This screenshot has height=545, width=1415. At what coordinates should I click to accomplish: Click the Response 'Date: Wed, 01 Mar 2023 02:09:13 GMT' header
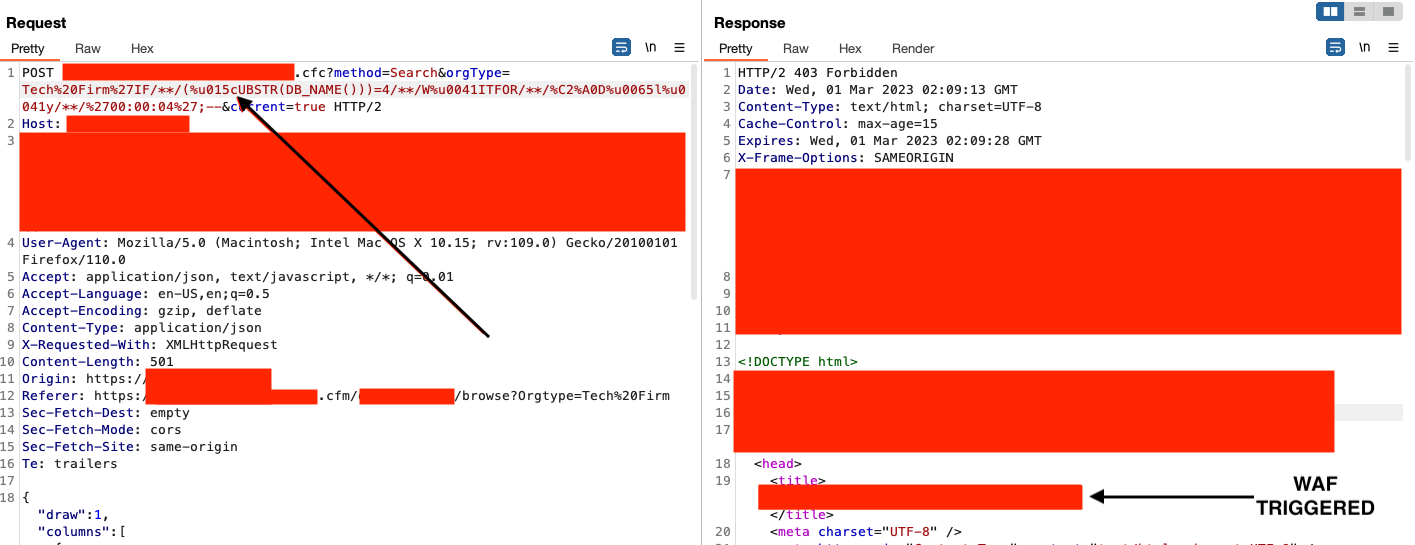(877, 90)
